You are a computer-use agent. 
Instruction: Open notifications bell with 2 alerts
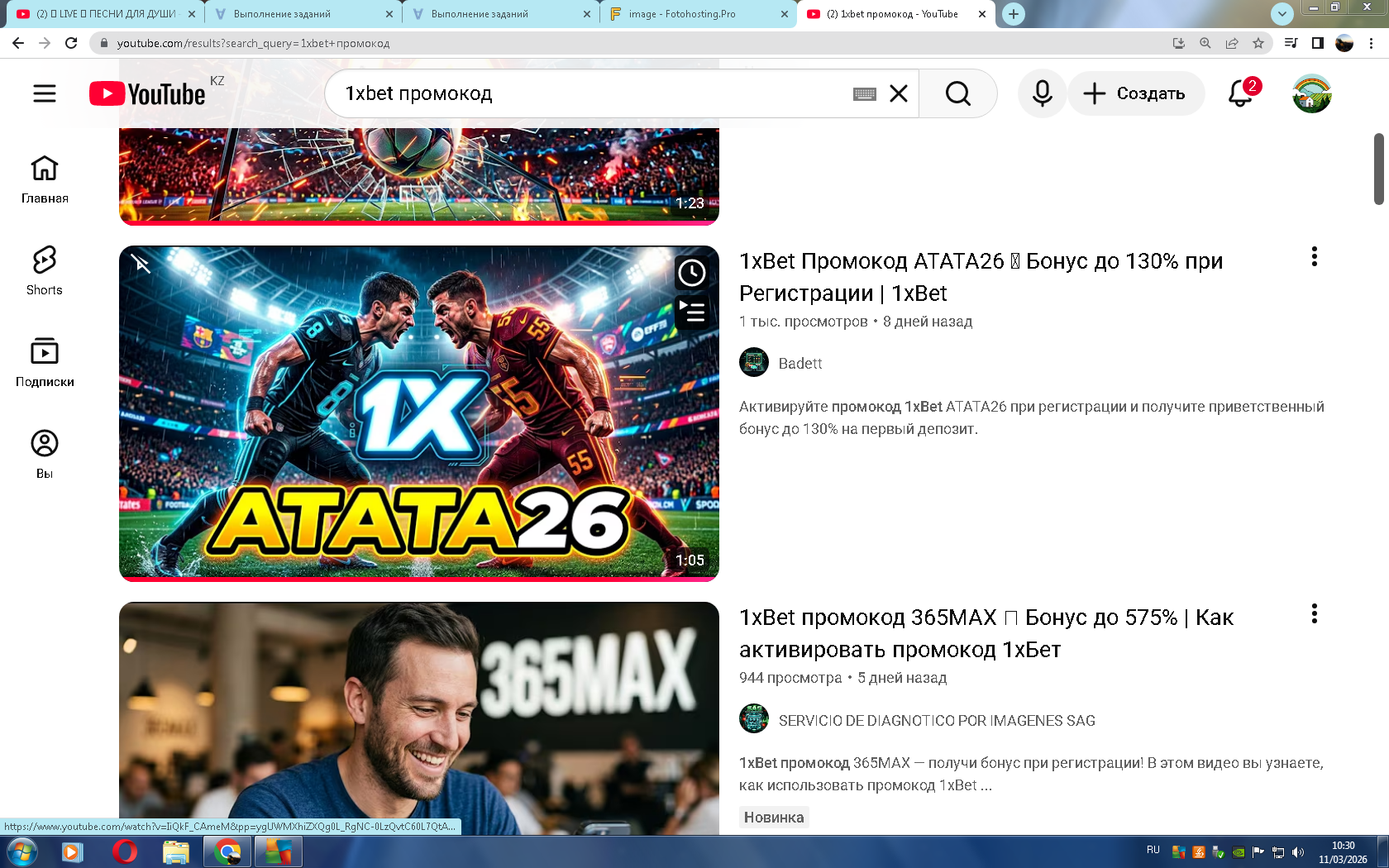1241,93
